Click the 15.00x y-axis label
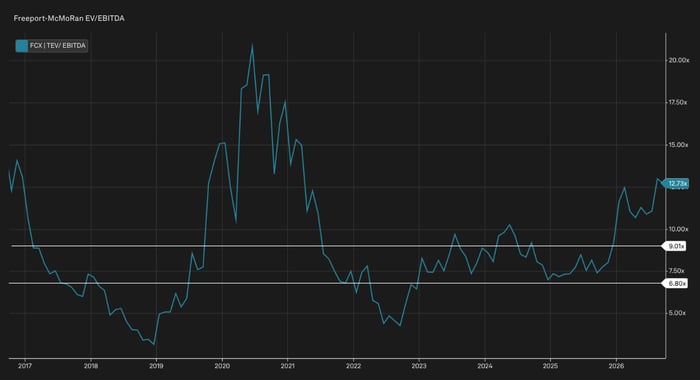The image size is (700, 380). (x=678, y=145)
